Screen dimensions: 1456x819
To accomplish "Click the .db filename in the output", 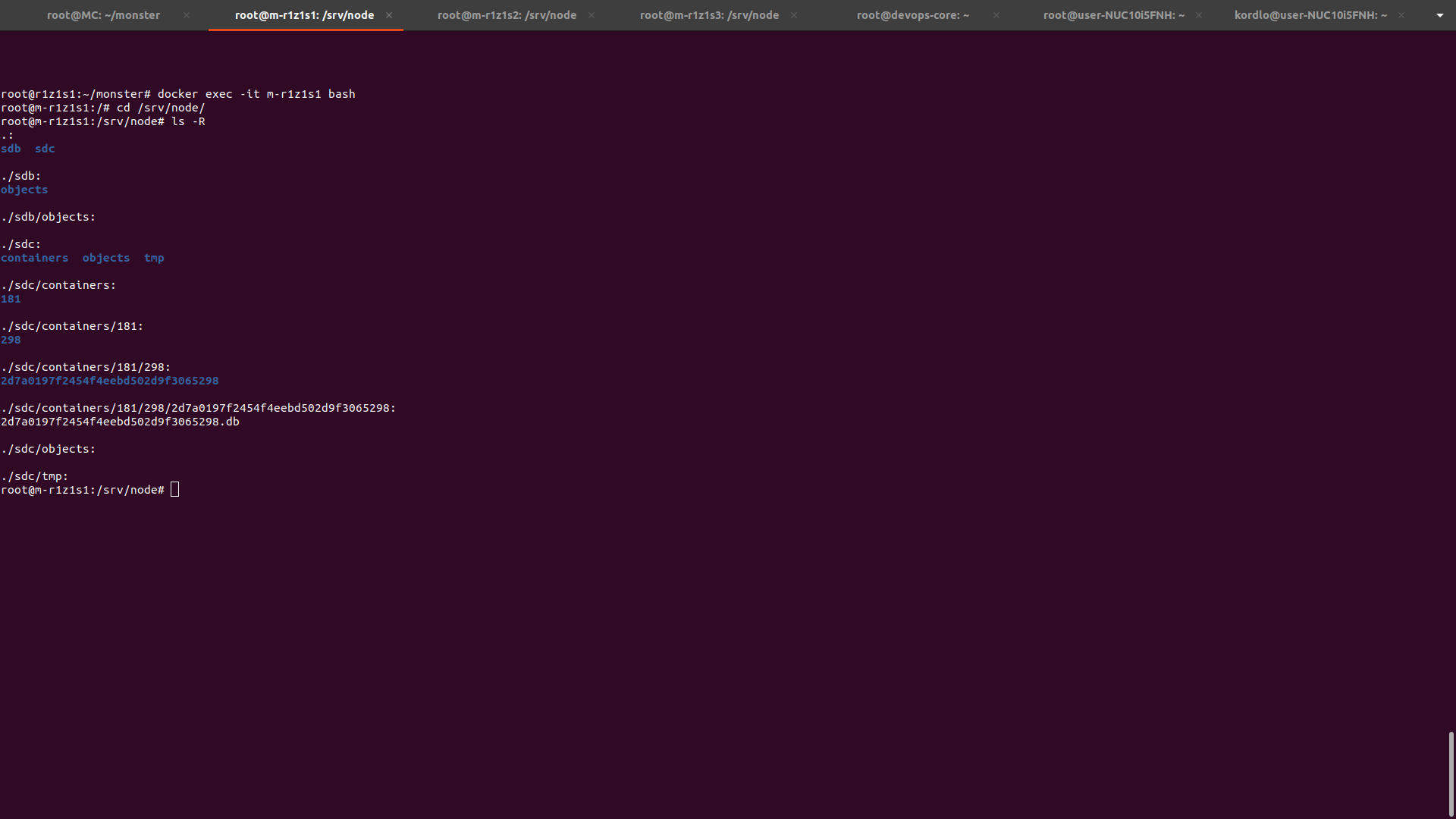I will pos(120,422).
